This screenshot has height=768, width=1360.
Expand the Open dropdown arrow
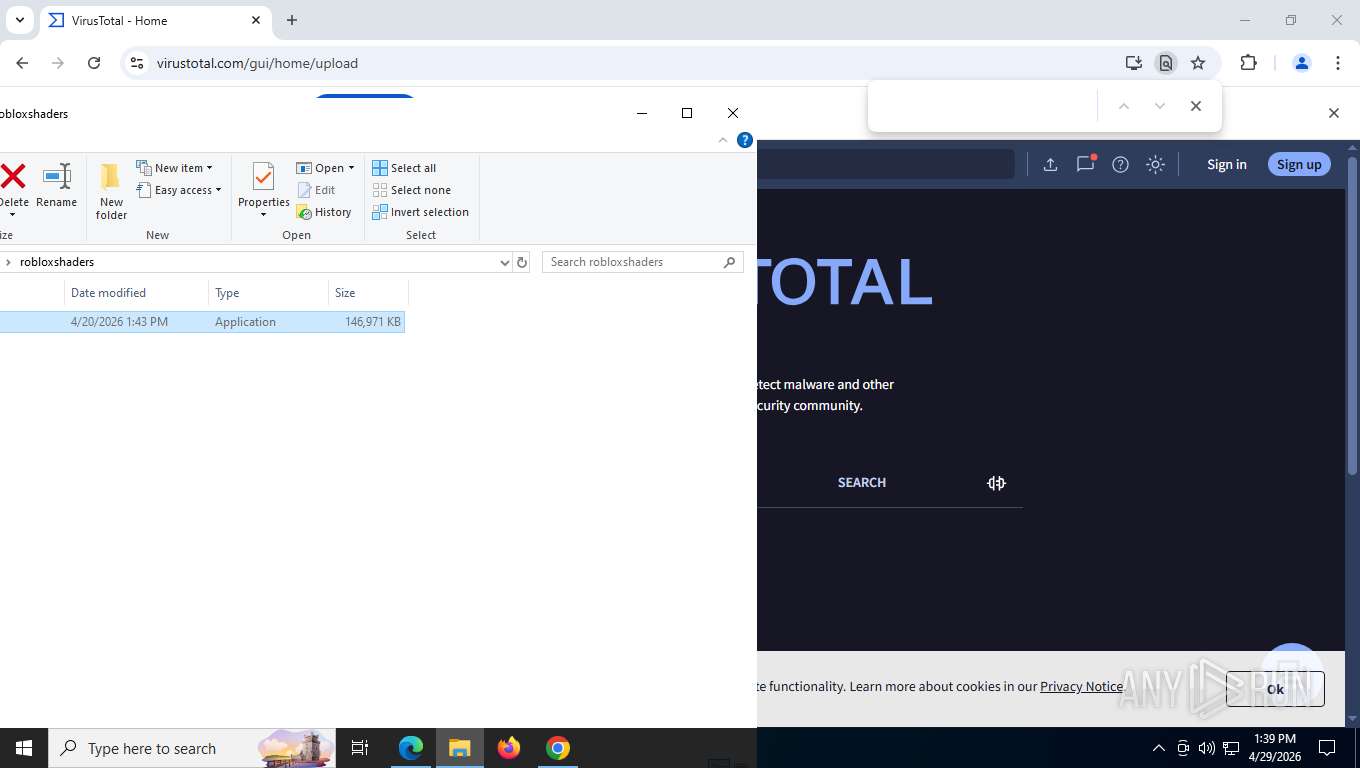tap(351, 168)
